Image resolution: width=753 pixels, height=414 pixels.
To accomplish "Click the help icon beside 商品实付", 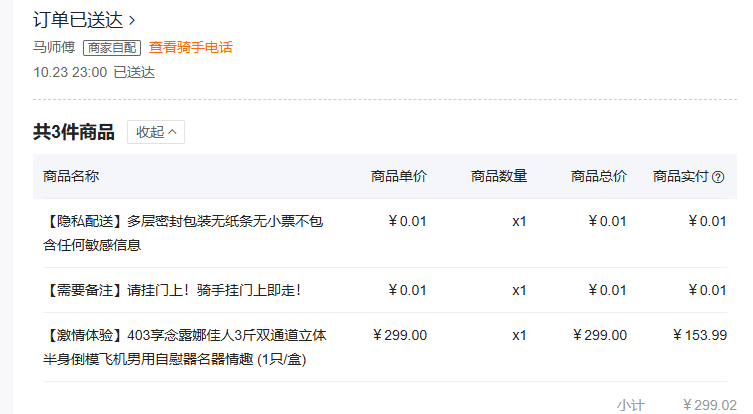I will coord(718,177).
